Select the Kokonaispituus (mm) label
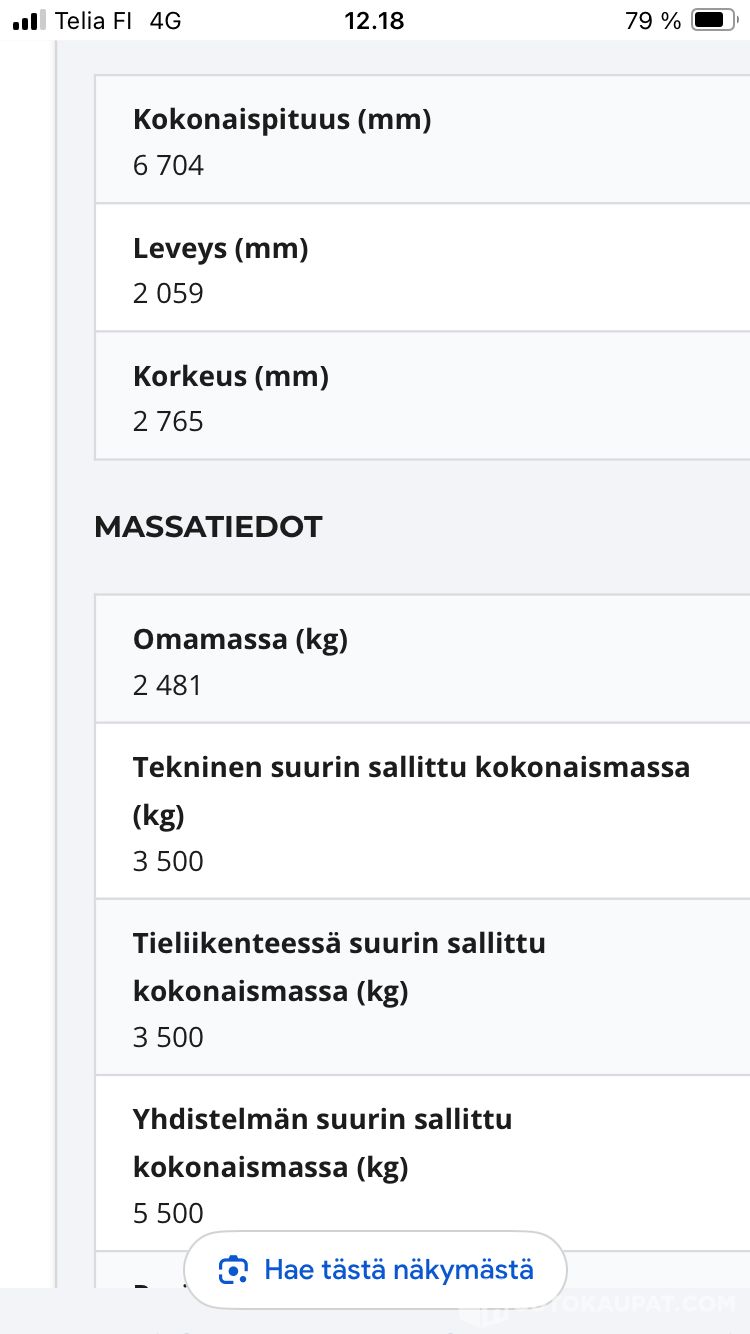The height and width of the screenshot is (1334, 750). tap(282, 120)
